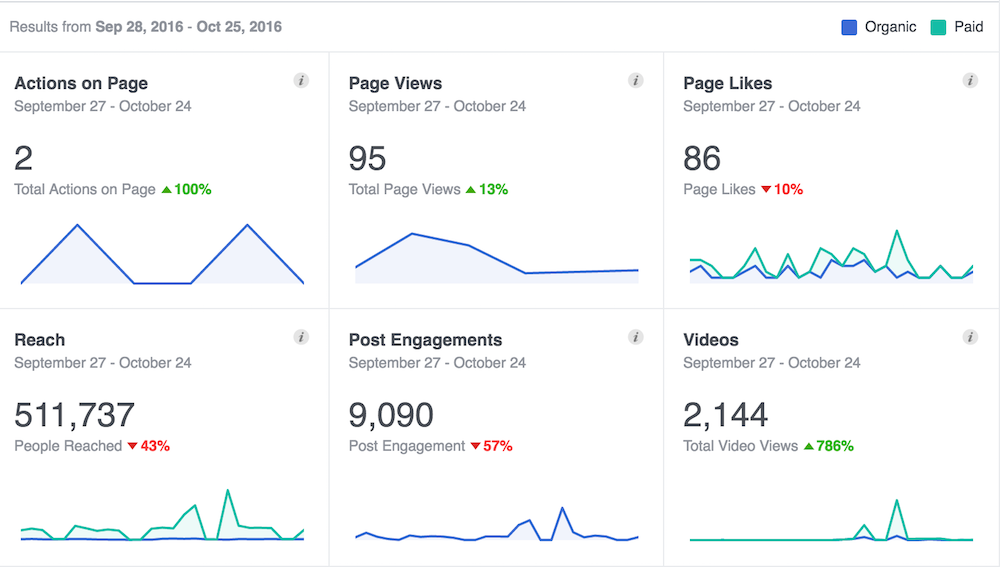
Task: Click the 511,737 people reached figure
Action: 75,414
